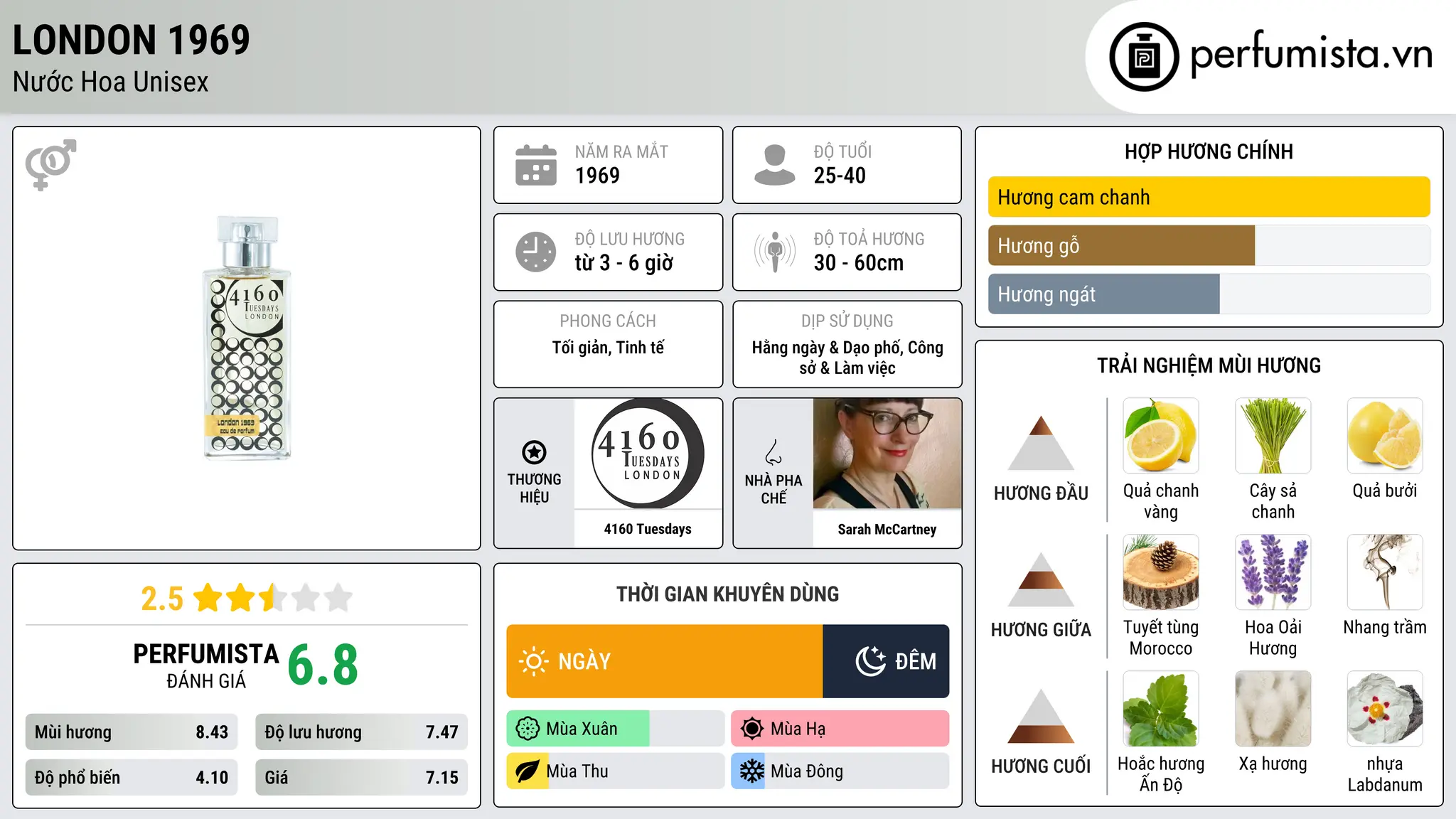Click the sun icon for Mùa Hạ

point(752,729)
